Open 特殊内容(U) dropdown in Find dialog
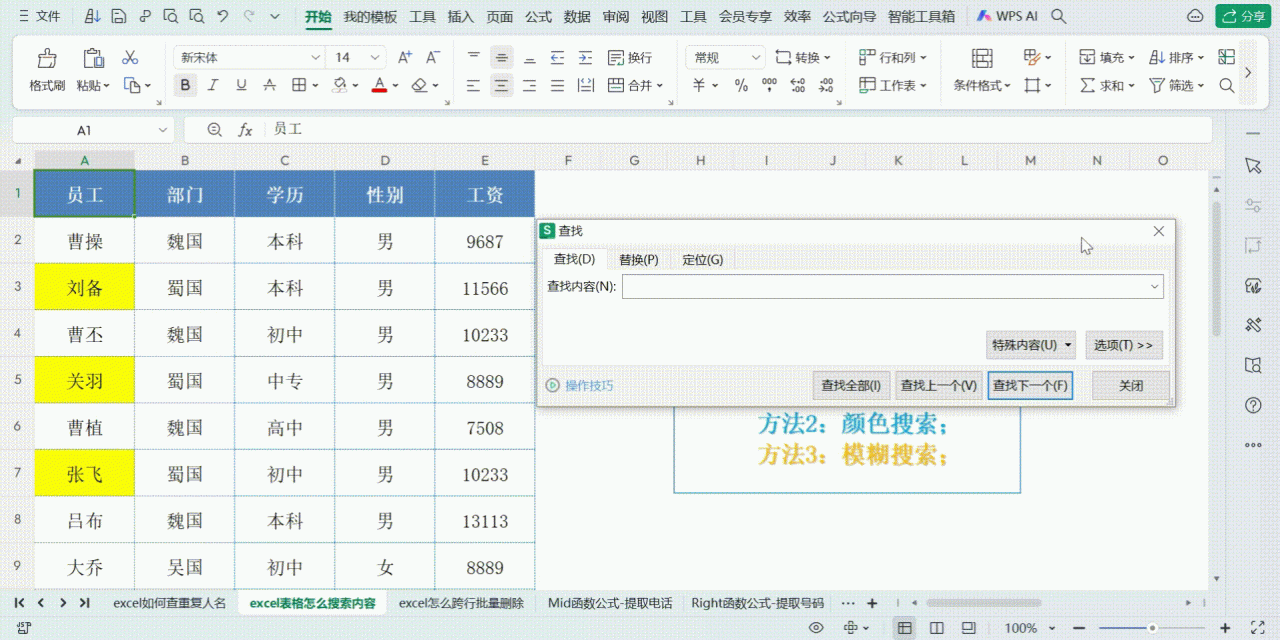Image resolution: width=1280 pixels, height=640 pixels. pos(1030,345)
